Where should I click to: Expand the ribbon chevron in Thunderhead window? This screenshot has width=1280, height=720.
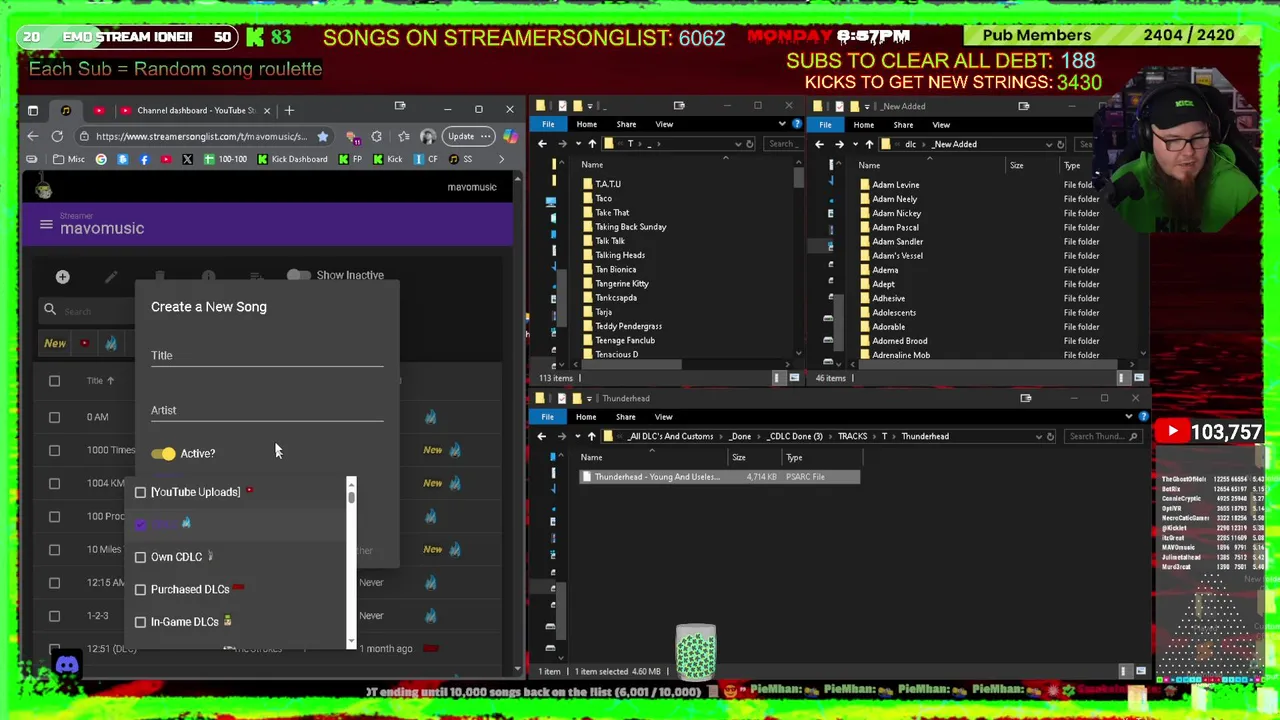(x=1129, y=416)
